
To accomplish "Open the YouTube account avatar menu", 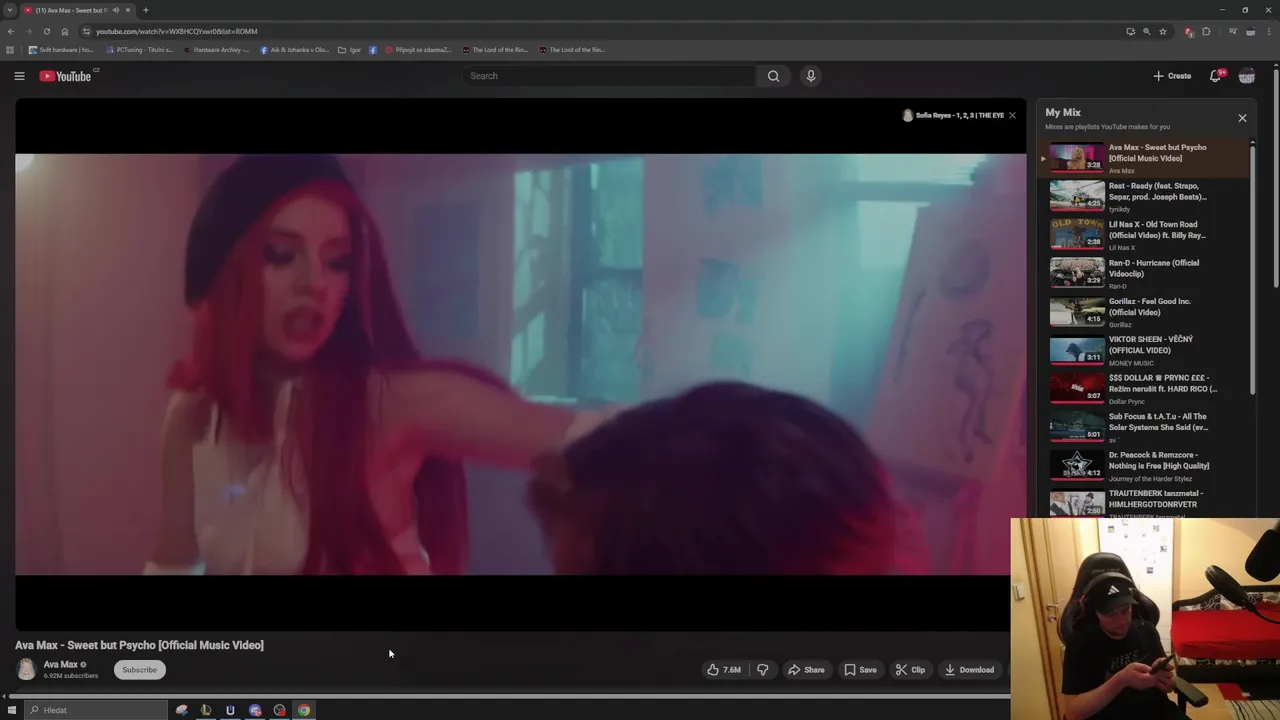I will pyautogui.click(x=1247, y=76).
